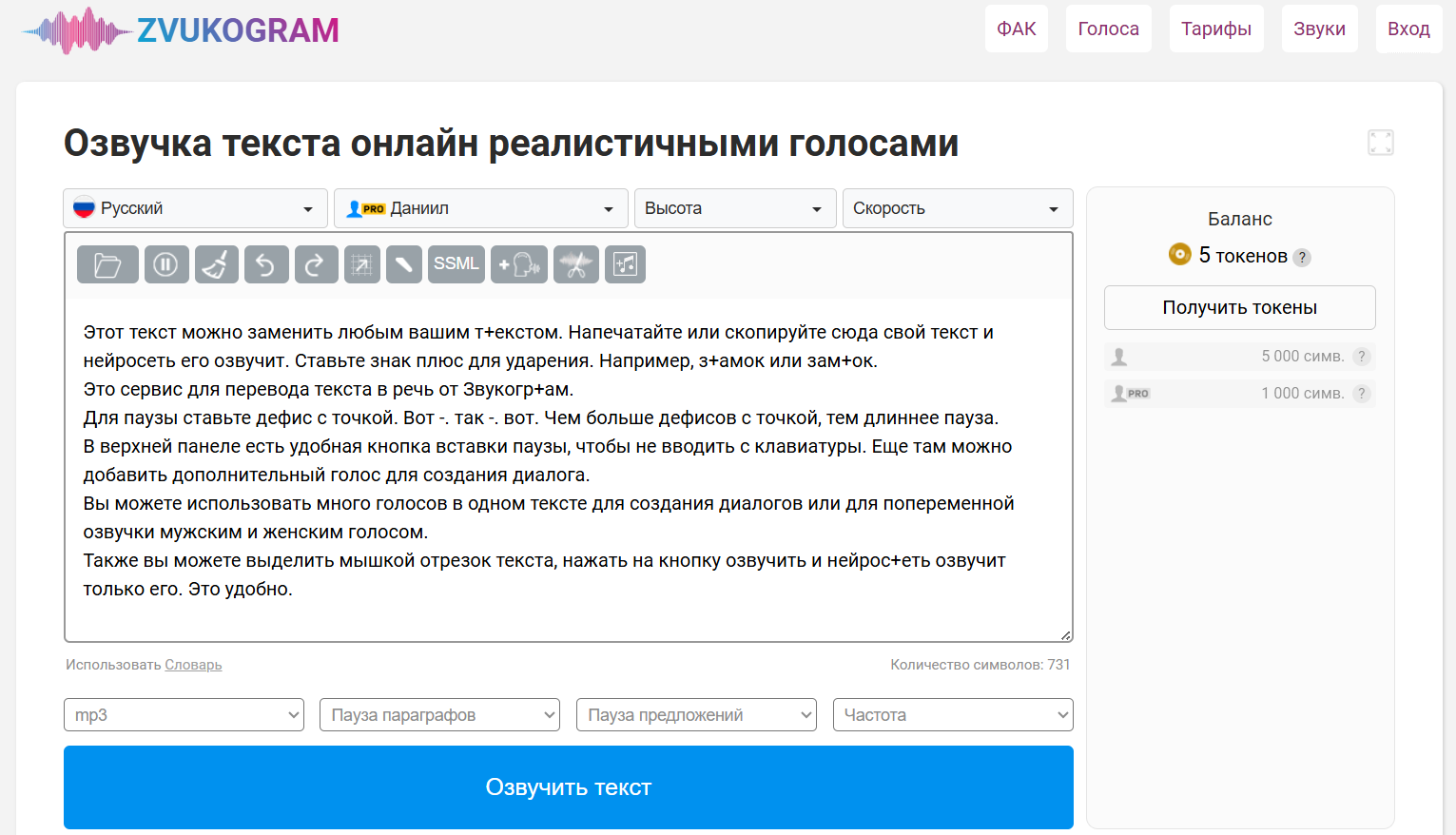Expand editor to fullscreen mode

1380,142
